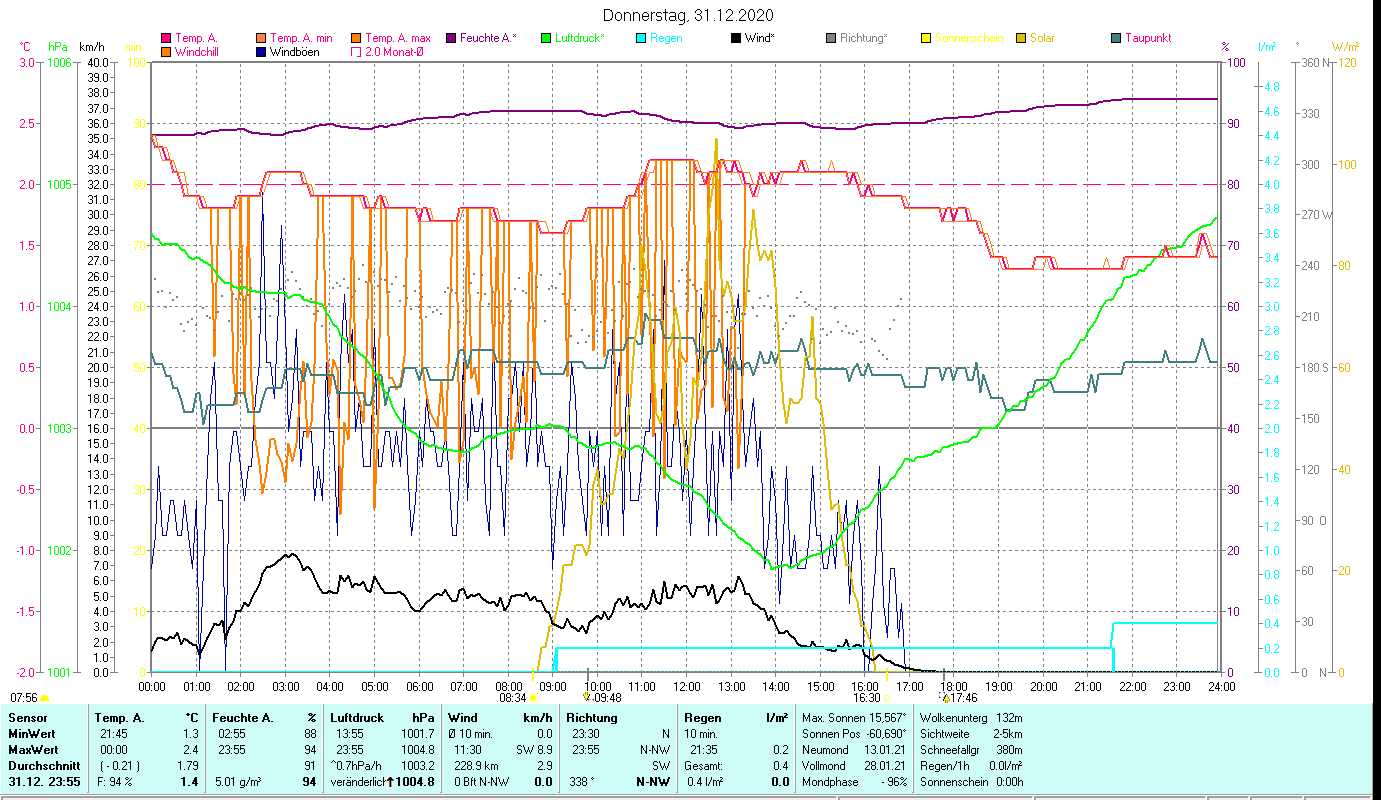Click the Luftdruck* legend label
Viewport: 1381px width, 800px height.
[x=580, y=39]
